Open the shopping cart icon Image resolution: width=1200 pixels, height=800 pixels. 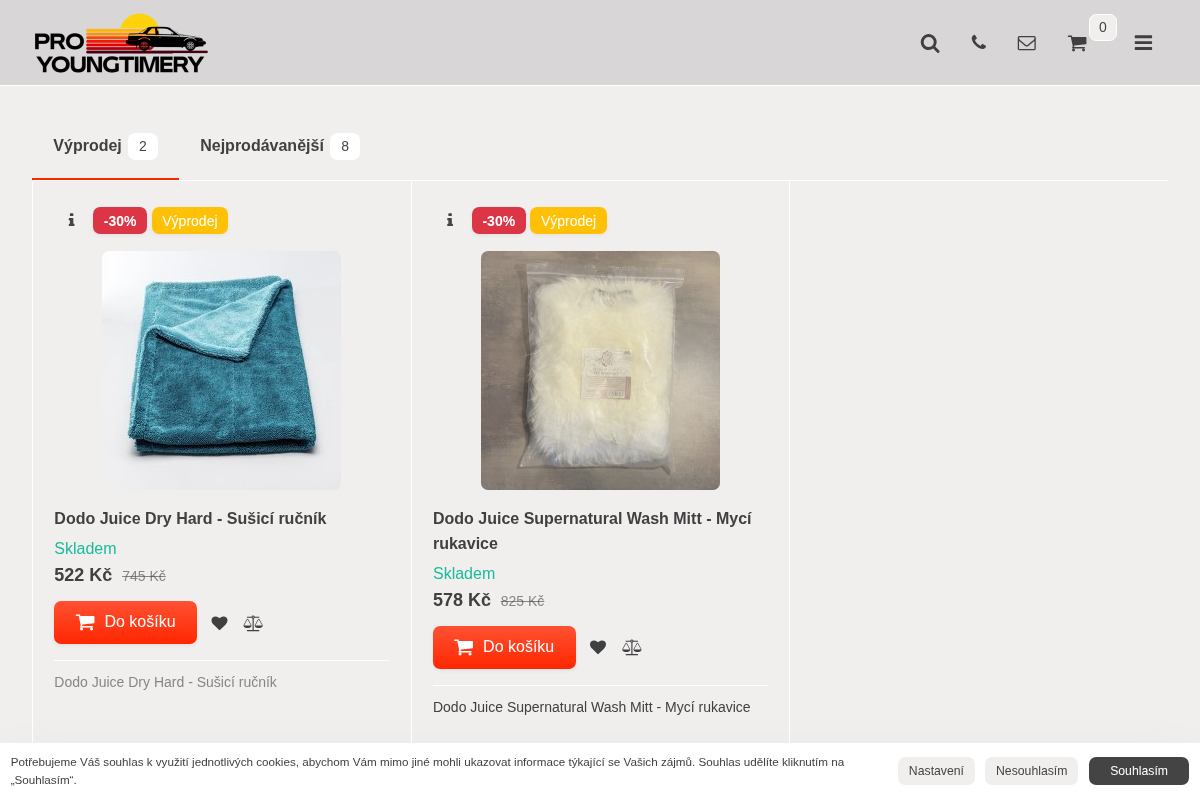1077,43
